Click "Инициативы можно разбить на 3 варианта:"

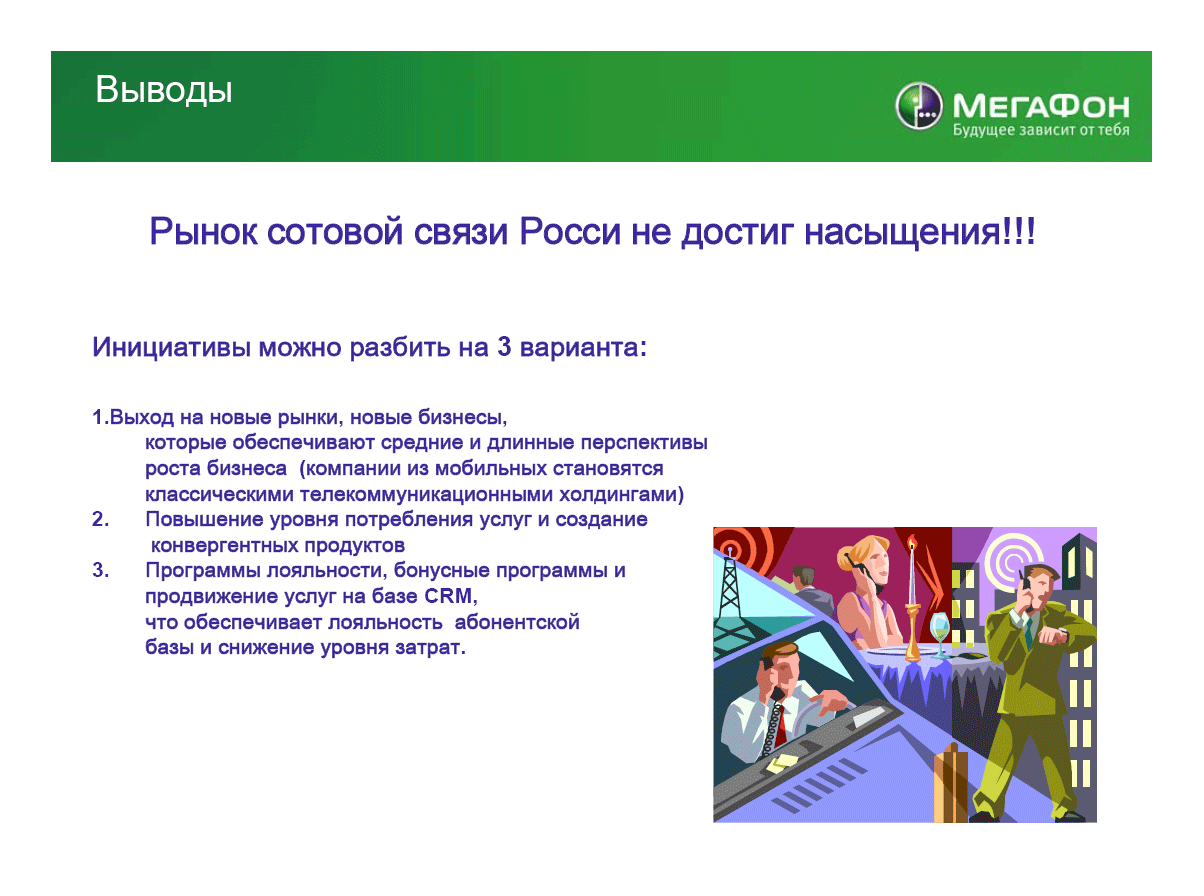(x=370, y=348)
